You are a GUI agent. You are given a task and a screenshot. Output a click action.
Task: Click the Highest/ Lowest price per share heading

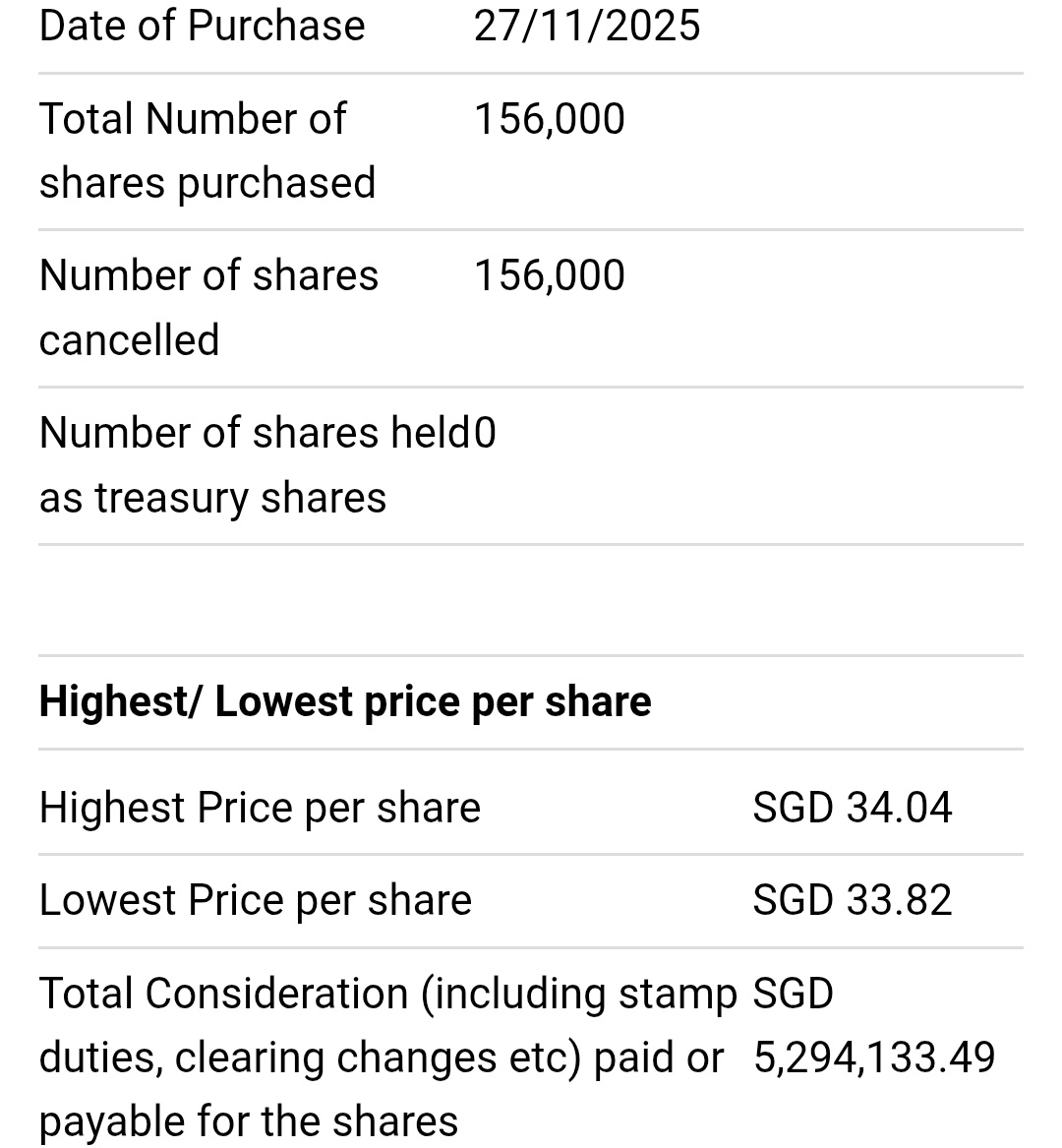[345, 701]
